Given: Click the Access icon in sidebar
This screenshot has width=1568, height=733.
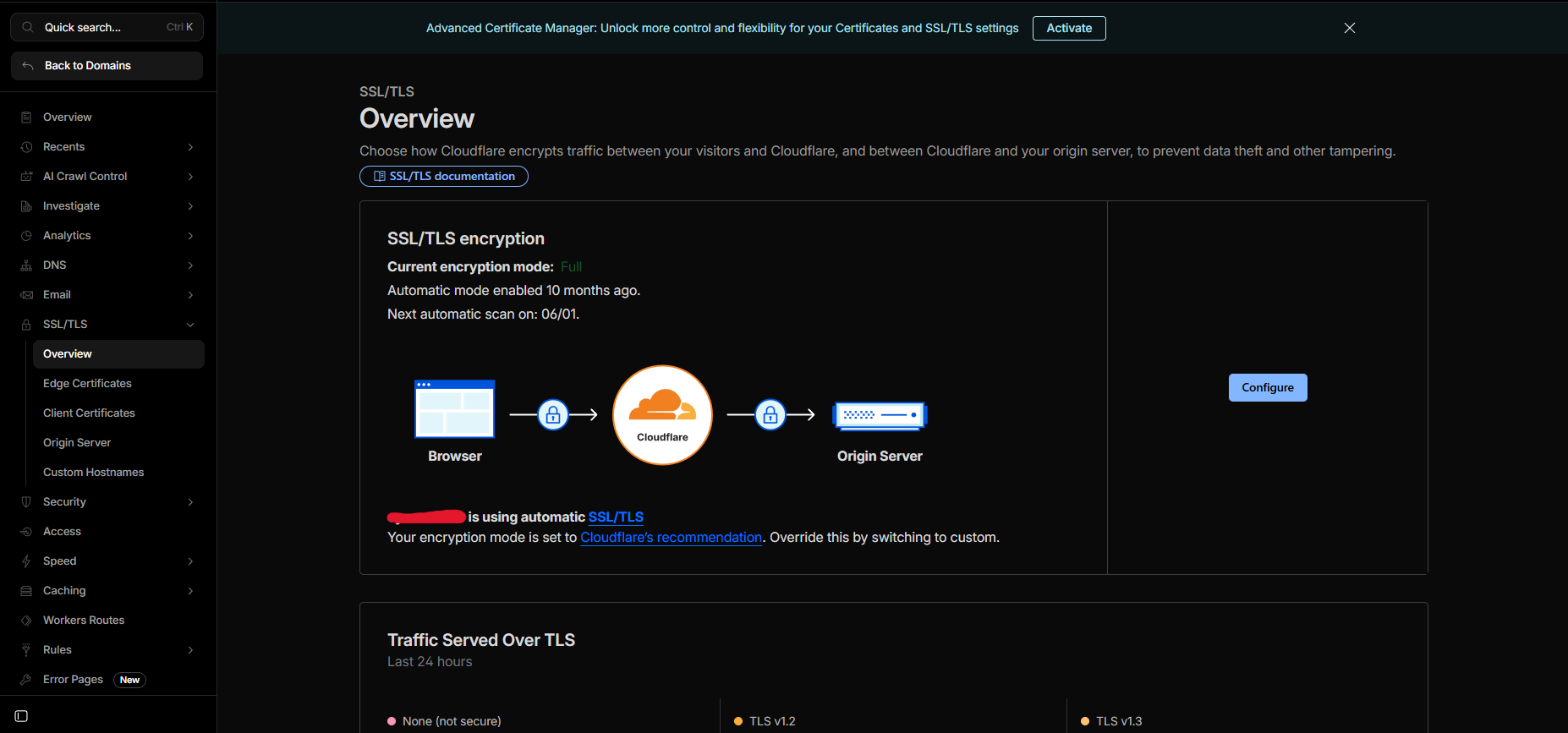Looking at the screenshot, I should [26, 532].
